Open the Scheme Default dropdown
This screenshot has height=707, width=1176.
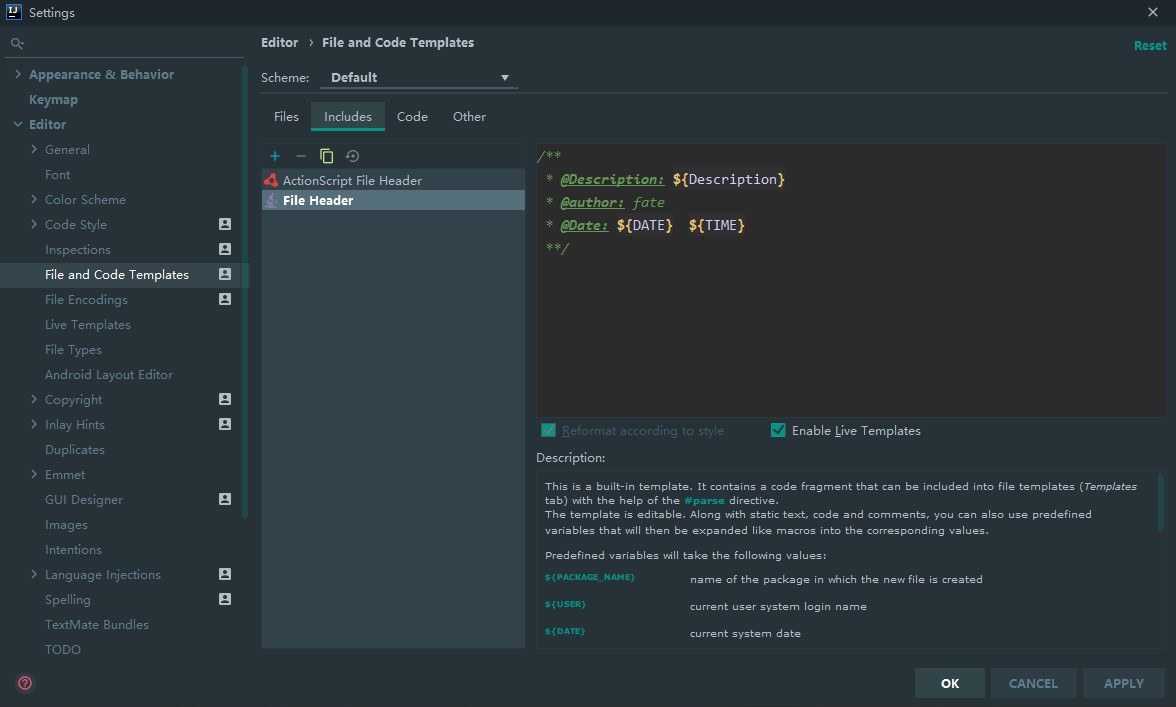pyautogui.click(x=418, y=77)
